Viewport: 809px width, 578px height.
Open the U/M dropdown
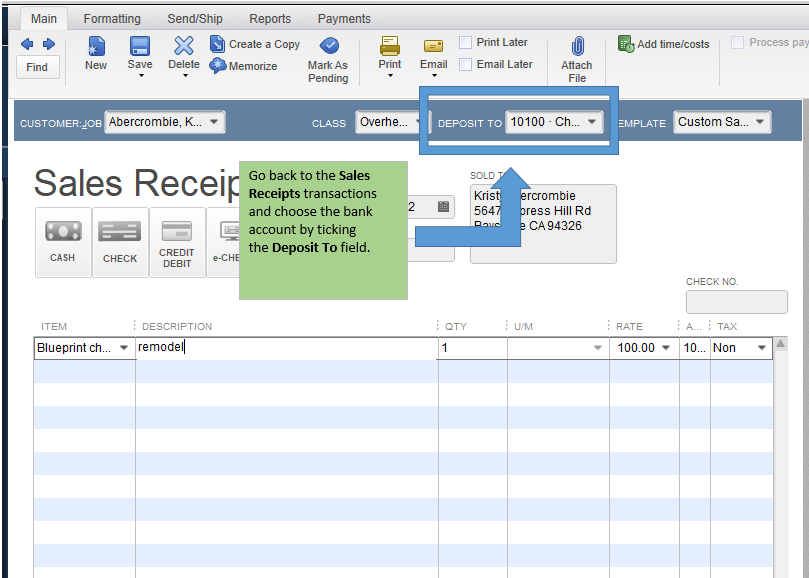click(x=597, y=348)
